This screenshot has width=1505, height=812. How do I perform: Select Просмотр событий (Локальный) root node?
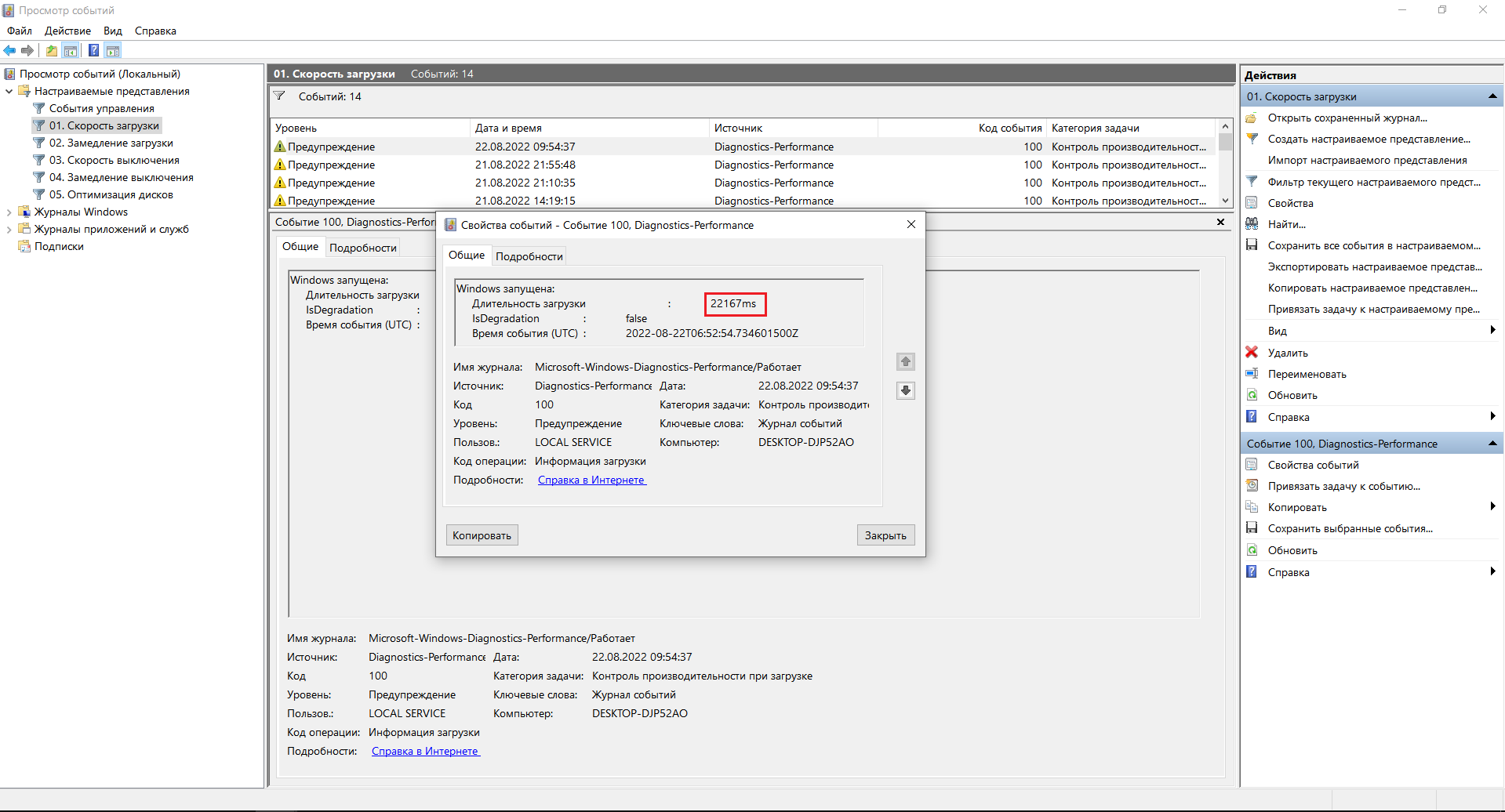pyautogui.click(x=100, y=74)
